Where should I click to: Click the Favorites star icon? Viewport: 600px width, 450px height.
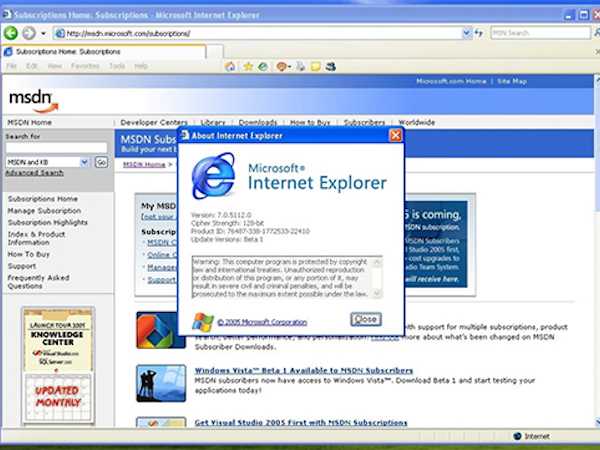point(248,67)
